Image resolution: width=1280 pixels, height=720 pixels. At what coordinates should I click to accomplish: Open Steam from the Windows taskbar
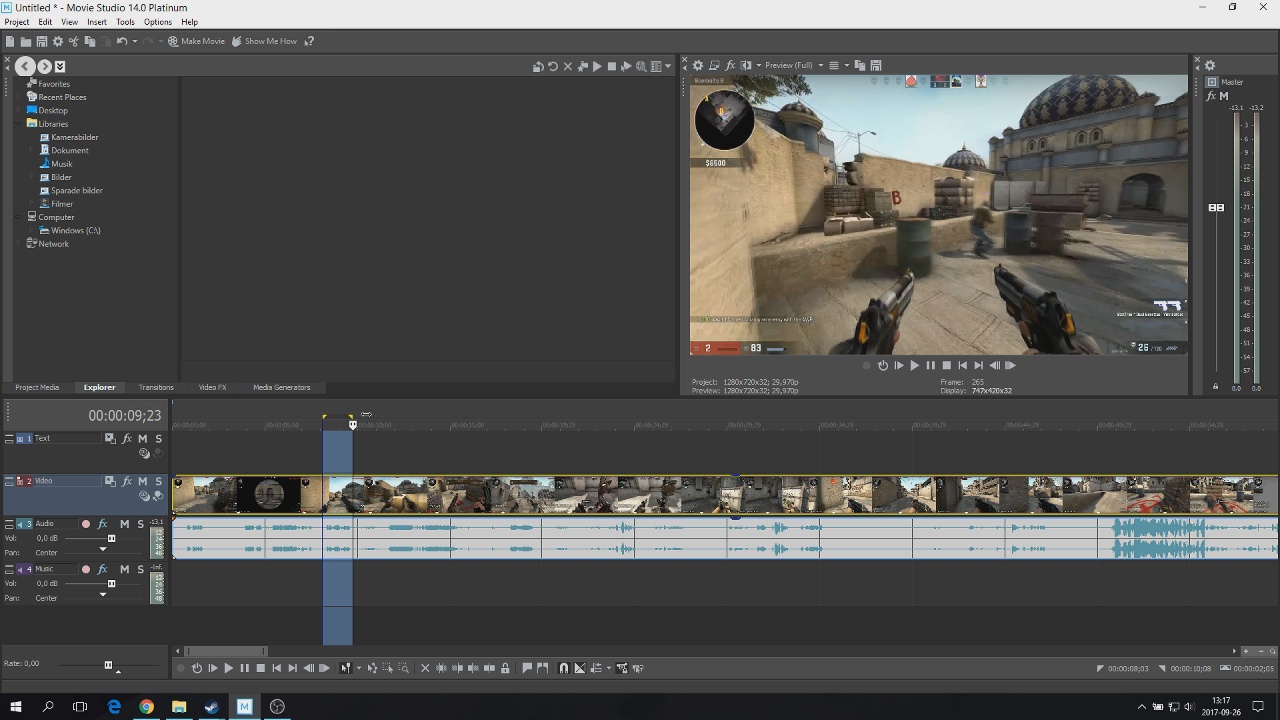pos(212,707)
